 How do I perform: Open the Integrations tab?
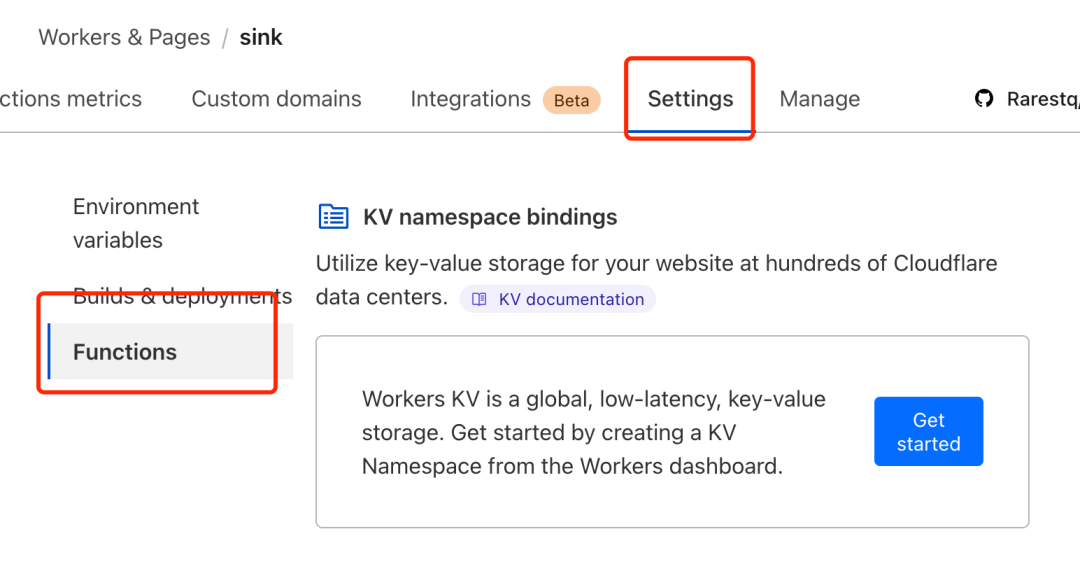pyautogui.click(x=470, y=99)
